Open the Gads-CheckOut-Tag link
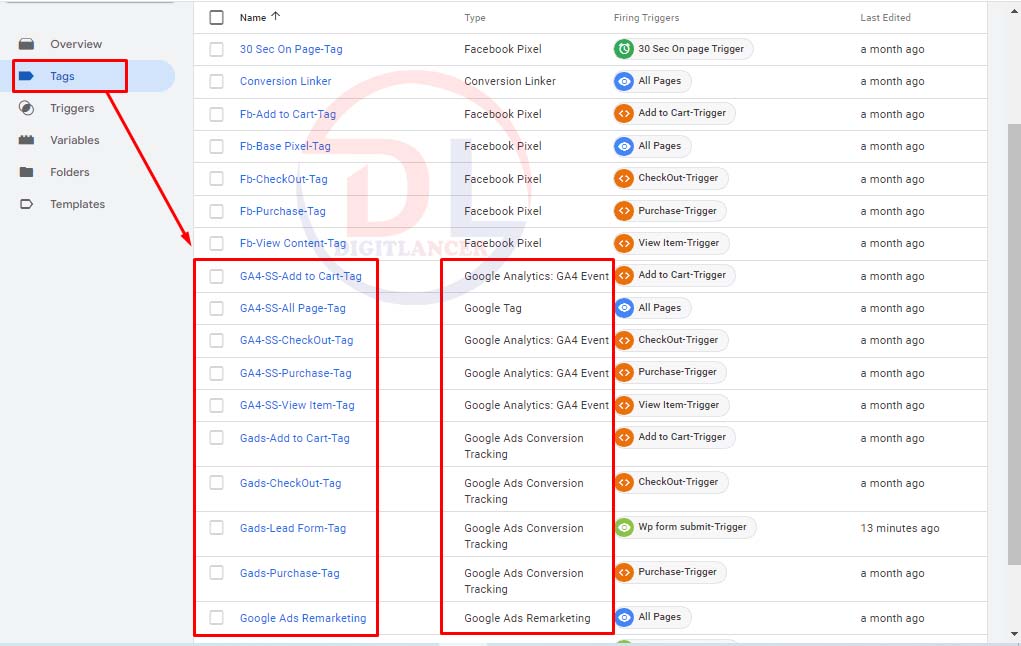 (290, 483)
